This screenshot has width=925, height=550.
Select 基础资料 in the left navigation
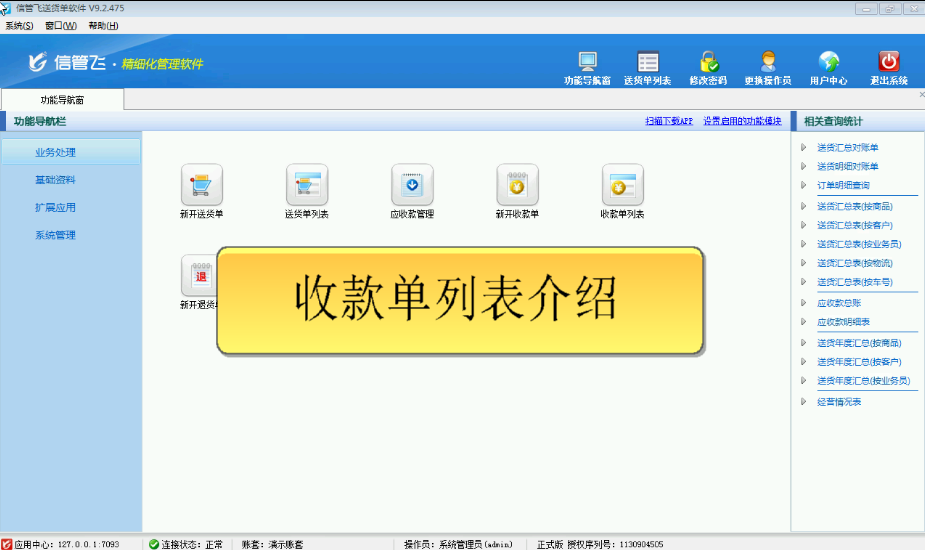[x=55, y=180]
